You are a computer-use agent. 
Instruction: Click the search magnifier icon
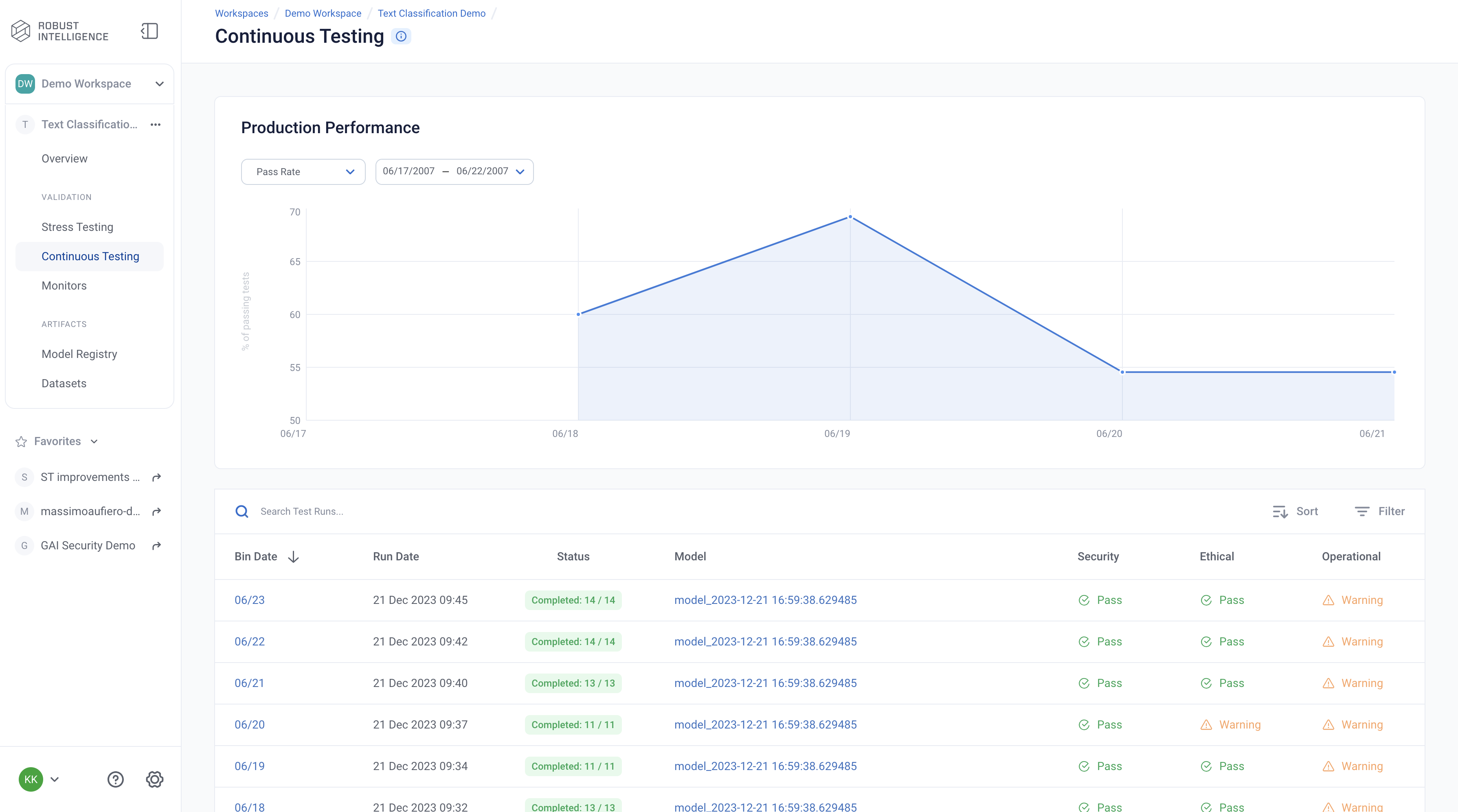[x=242, y=511]
